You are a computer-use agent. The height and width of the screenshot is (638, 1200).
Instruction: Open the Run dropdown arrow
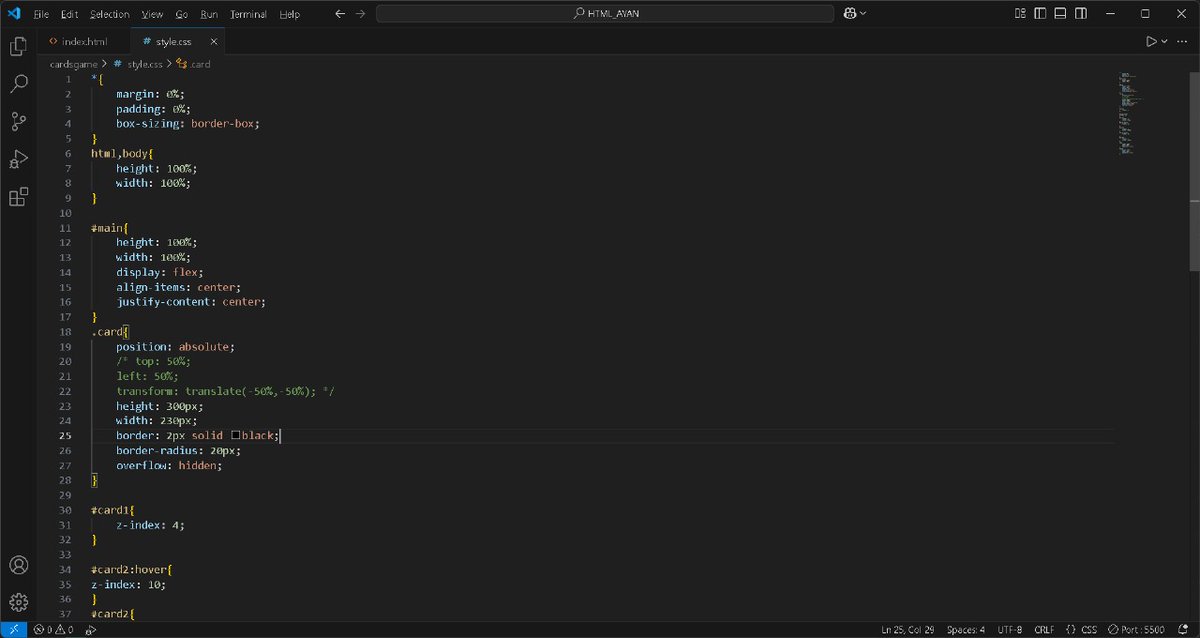(1164, 42)
